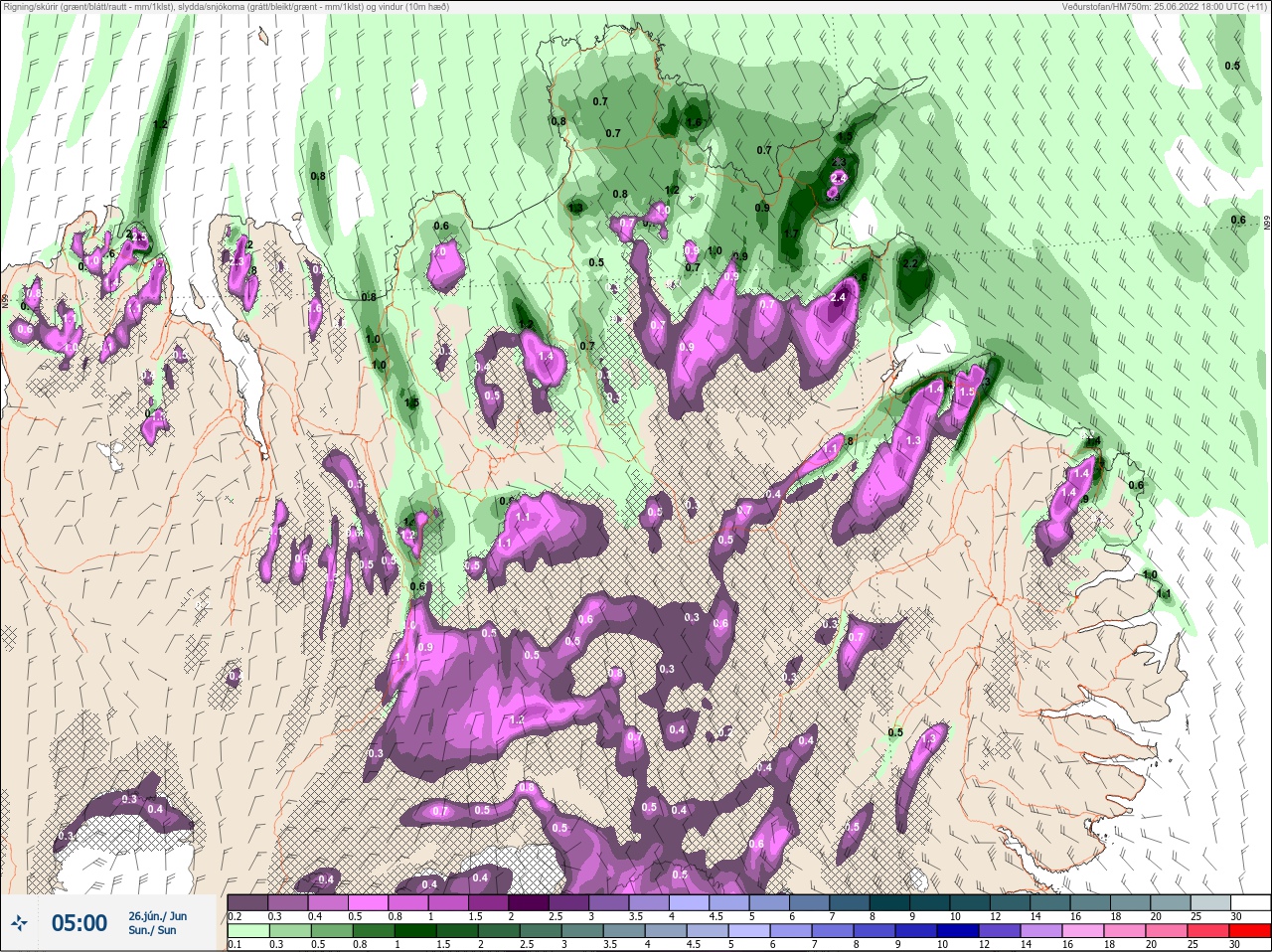Click the 05:00 forecast time display

tap(79, 923)
